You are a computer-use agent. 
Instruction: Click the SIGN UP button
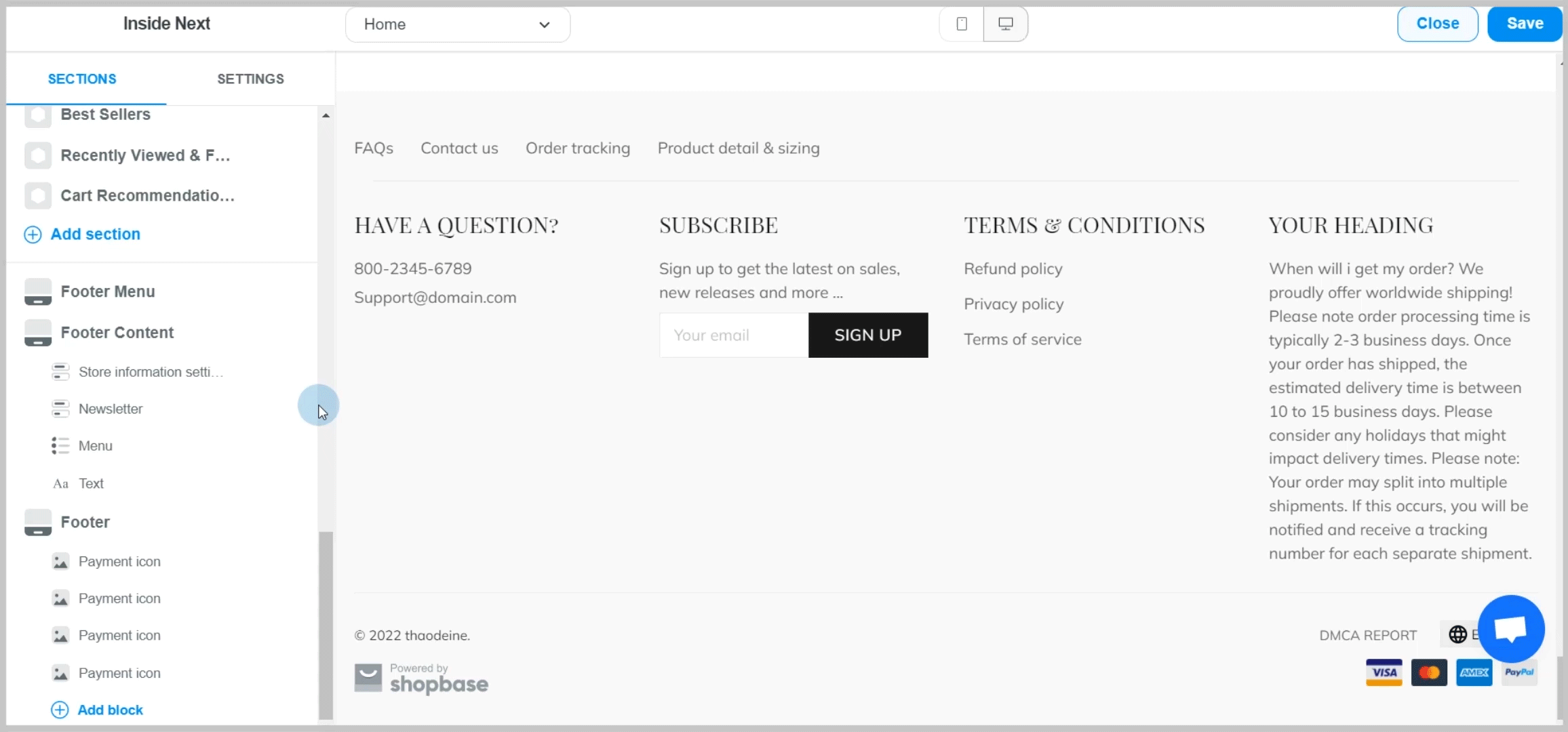pos(868,335)
